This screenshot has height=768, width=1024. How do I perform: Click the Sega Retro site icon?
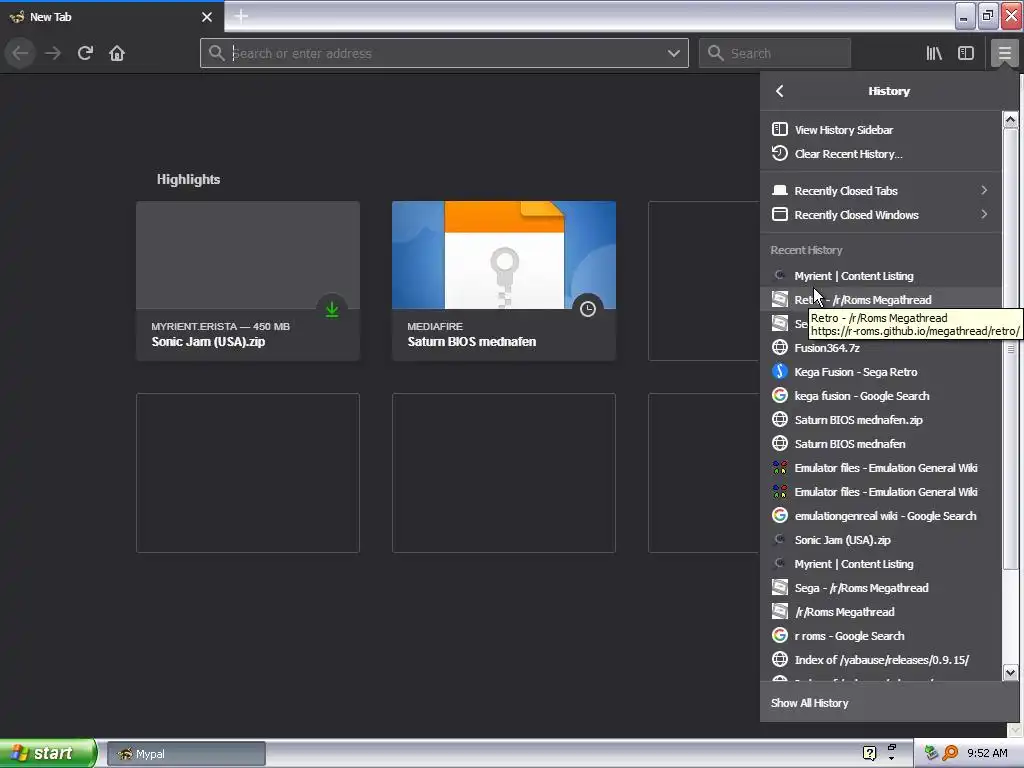coord(780,372)
